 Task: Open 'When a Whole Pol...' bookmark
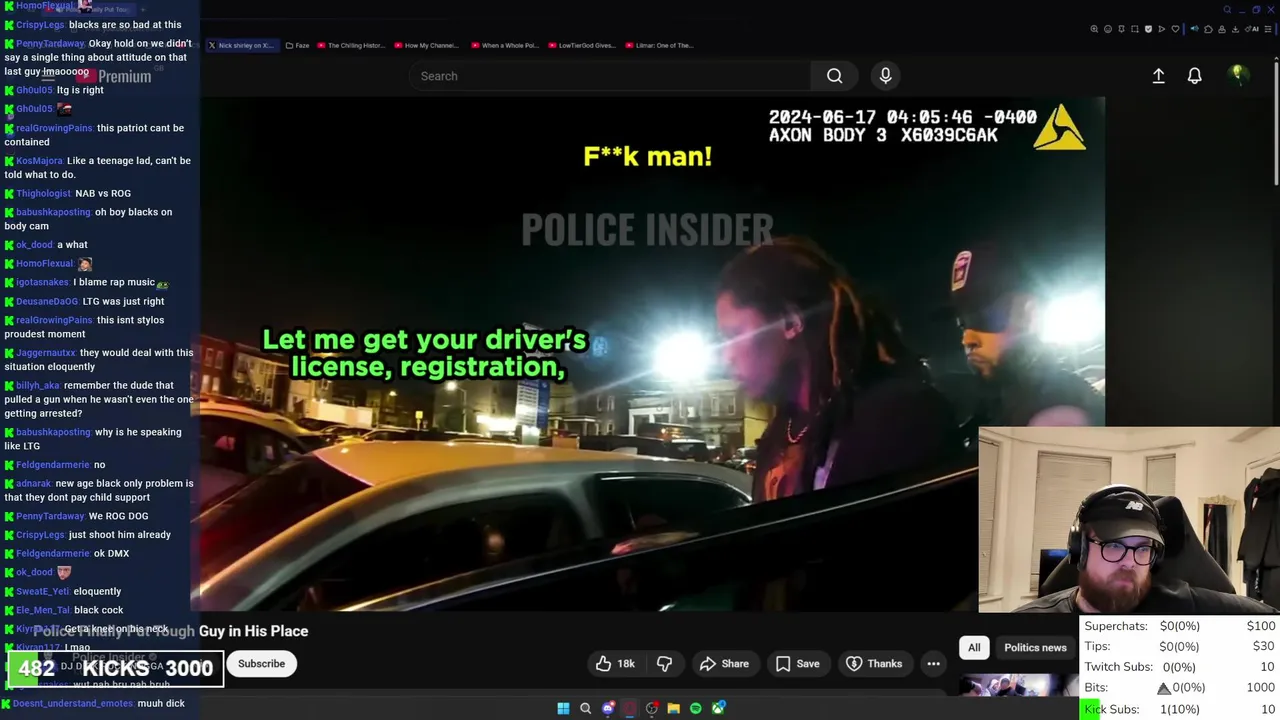click(504, 45)
